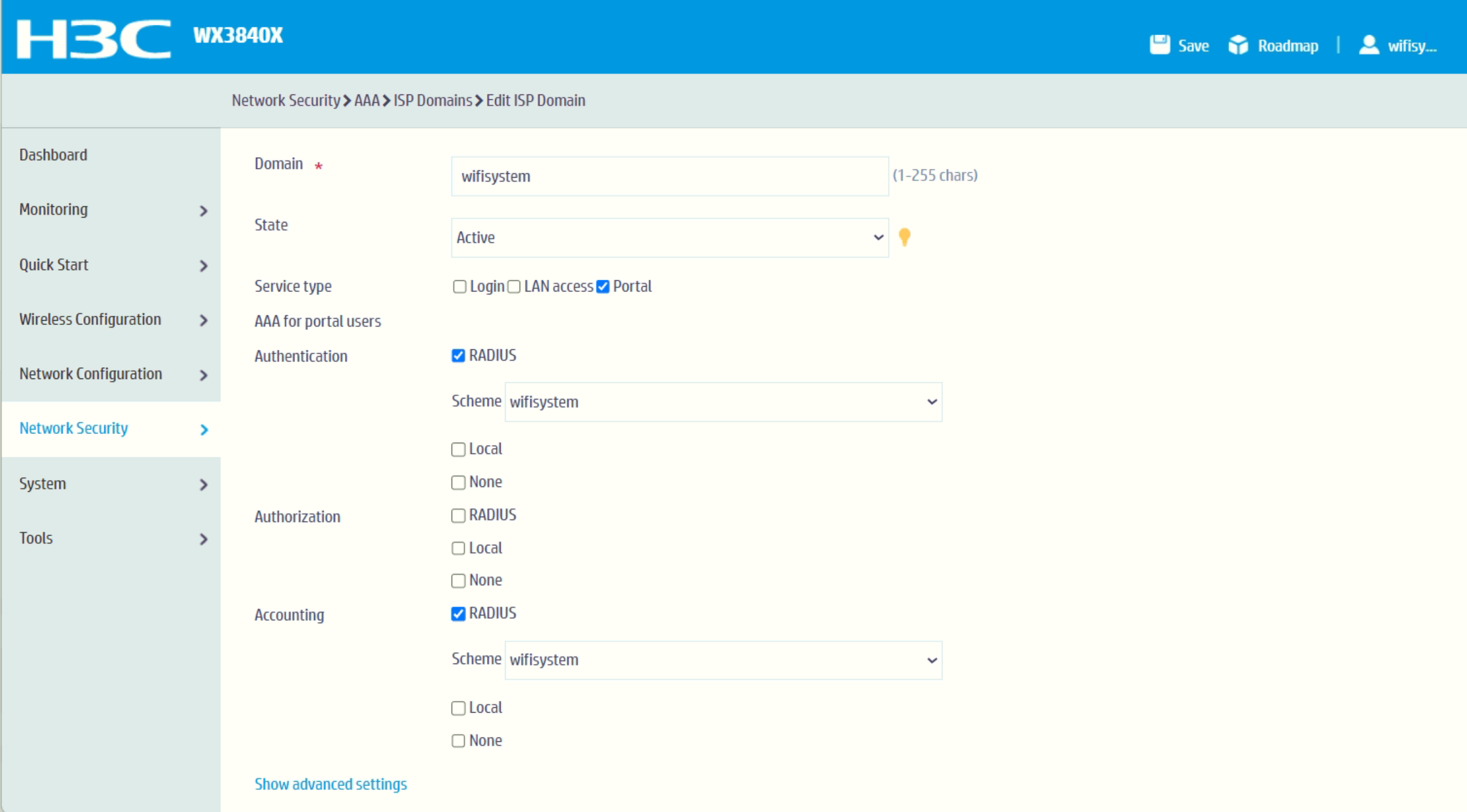
Task: Open the Roadmap cube icon
Action: (1237, 45)
